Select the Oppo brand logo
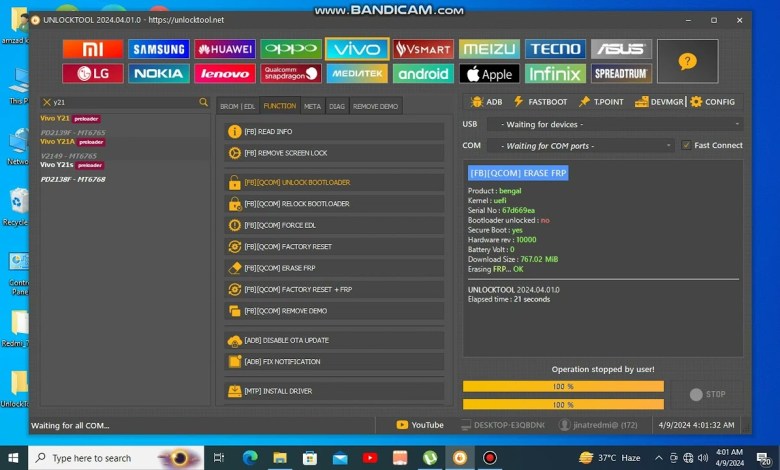Image resolution: width=780 pixels, height=470 pixels. click(x=291, y=49)
